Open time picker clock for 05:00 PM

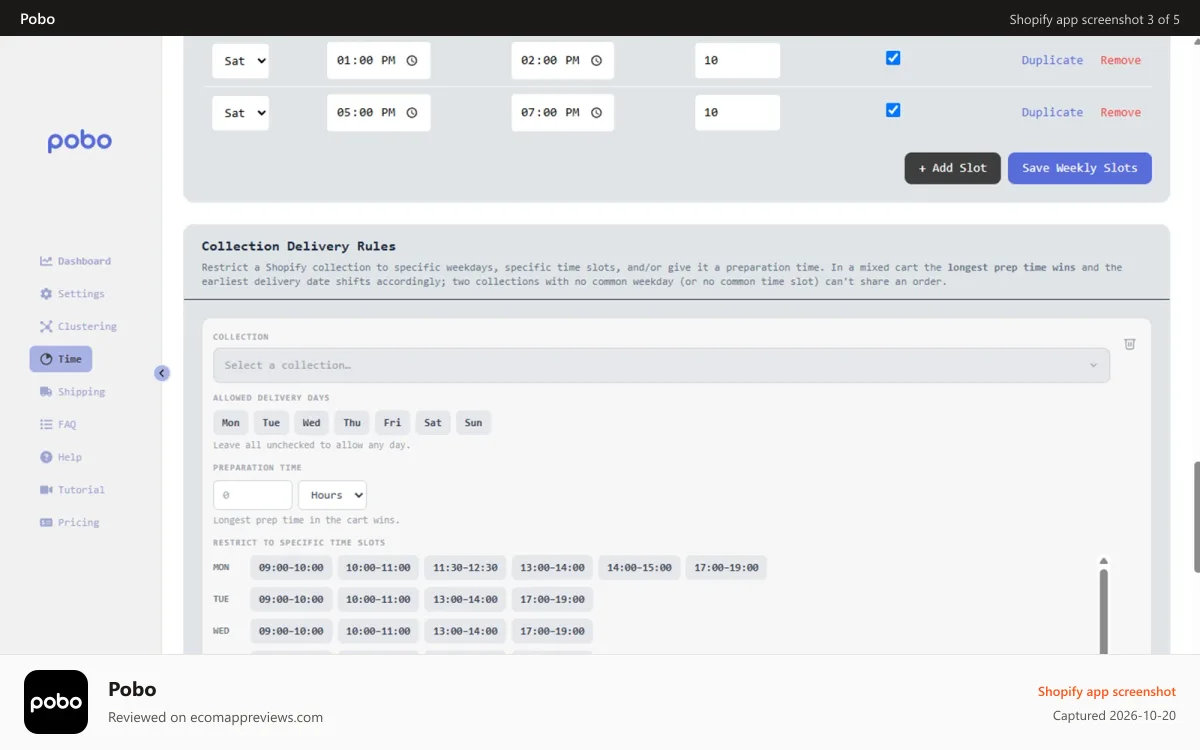pyautogui.click(x=412, y=113)
